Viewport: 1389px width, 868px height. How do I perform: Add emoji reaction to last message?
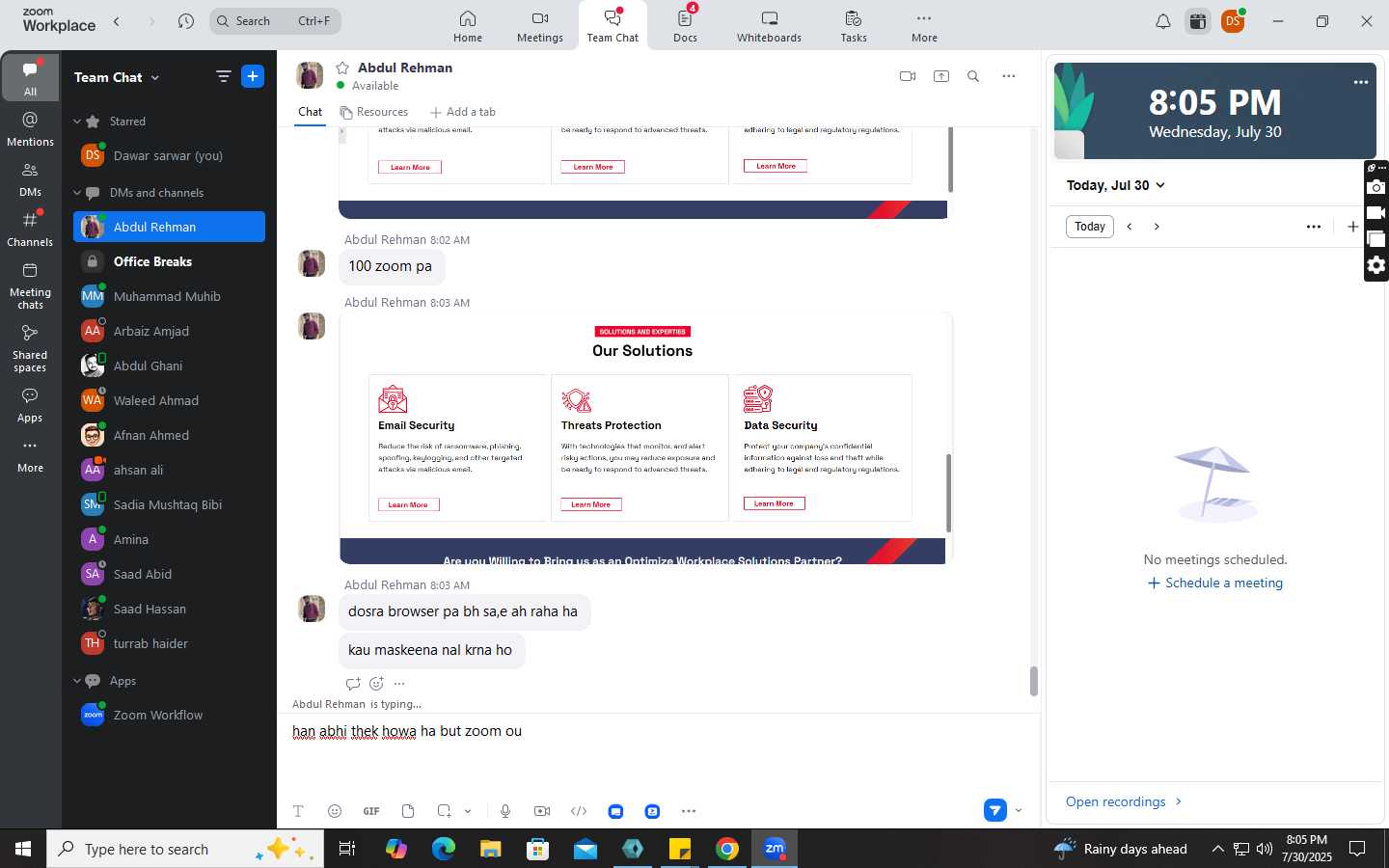click(376, 684)
